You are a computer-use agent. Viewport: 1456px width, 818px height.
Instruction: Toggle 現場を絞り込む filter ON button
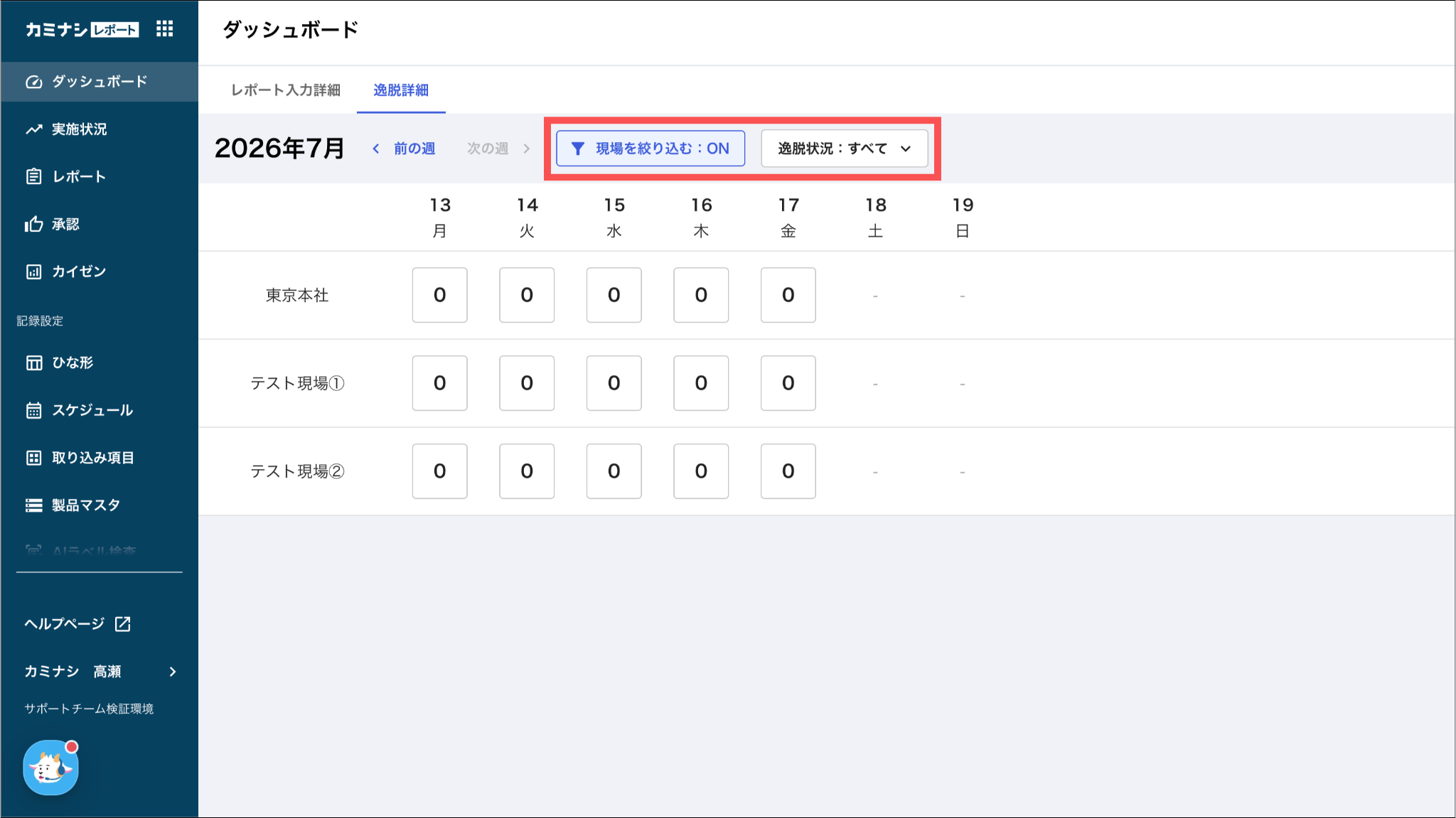pos(651,149)
